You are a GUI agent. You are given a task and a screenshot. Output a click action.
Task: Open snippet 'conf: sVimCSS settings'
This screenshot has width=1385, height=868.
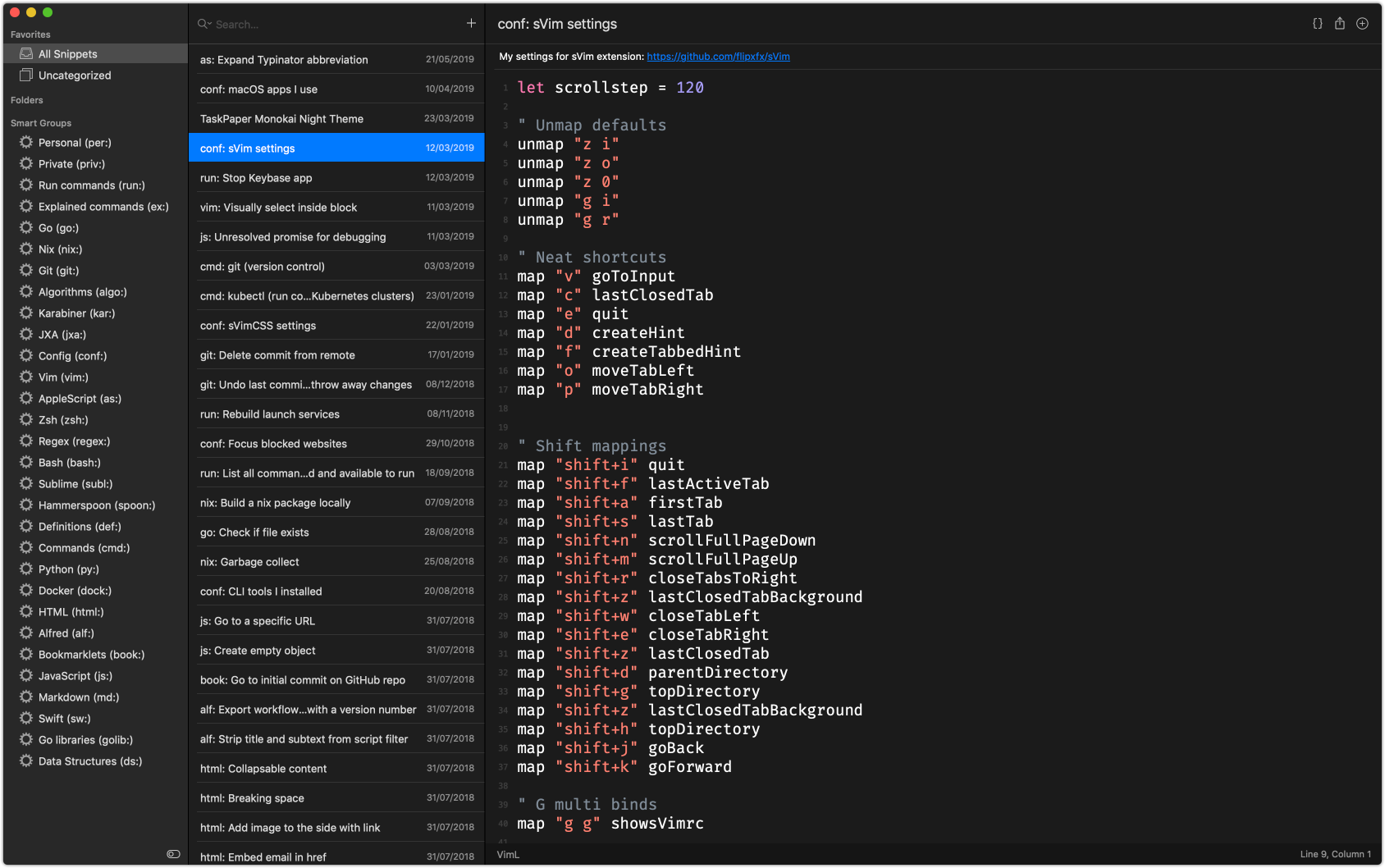(336, 326)
